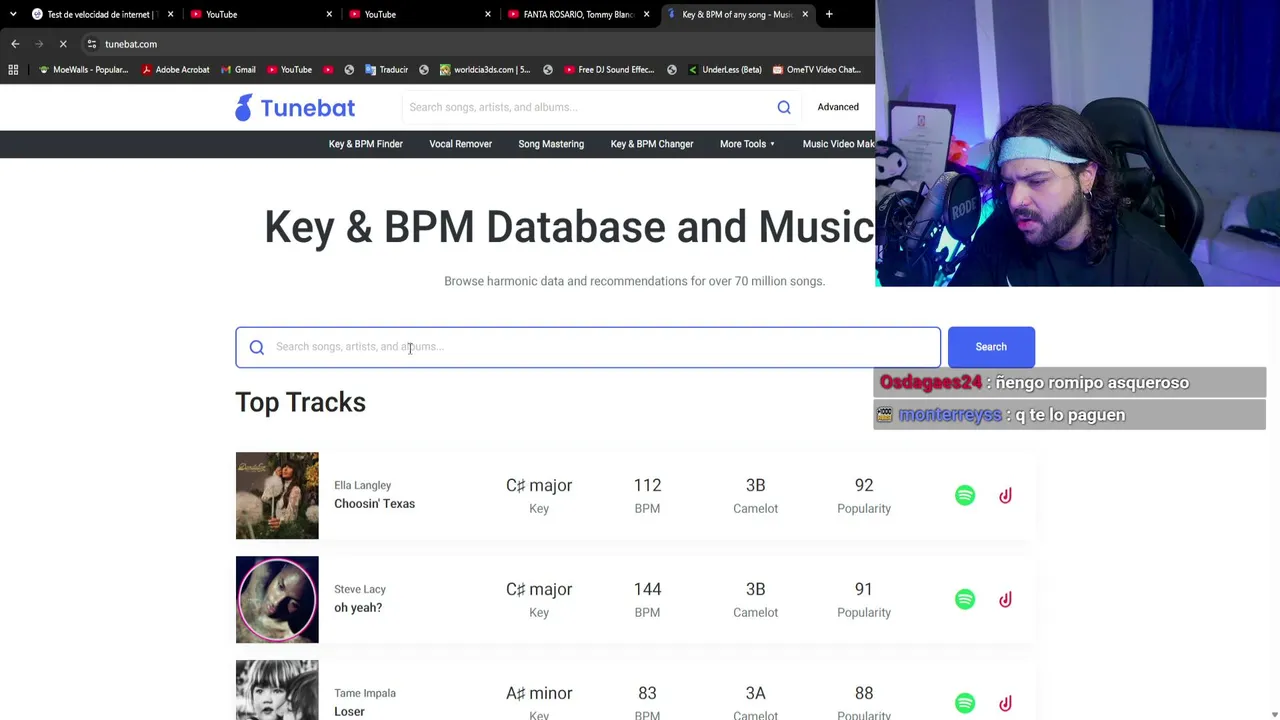Screen dimensions: 1280x720
Task: Click the Choosin' Texas album cover
Action: (277, 496)
